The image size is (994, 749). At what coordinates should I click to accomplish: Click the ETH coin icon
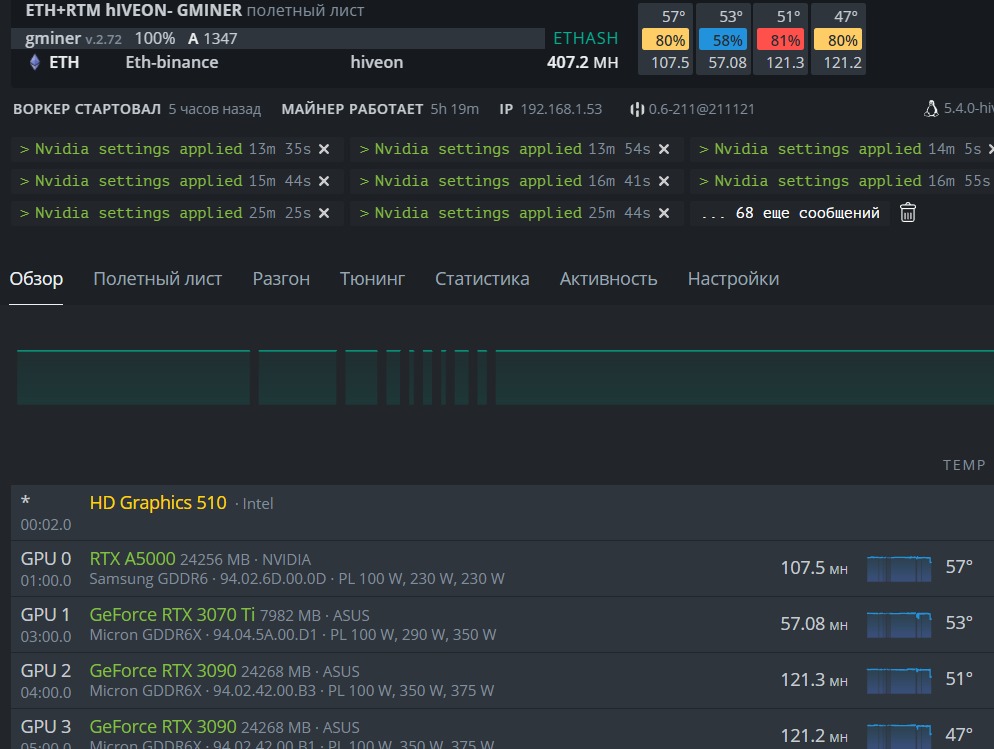(35, 62)
